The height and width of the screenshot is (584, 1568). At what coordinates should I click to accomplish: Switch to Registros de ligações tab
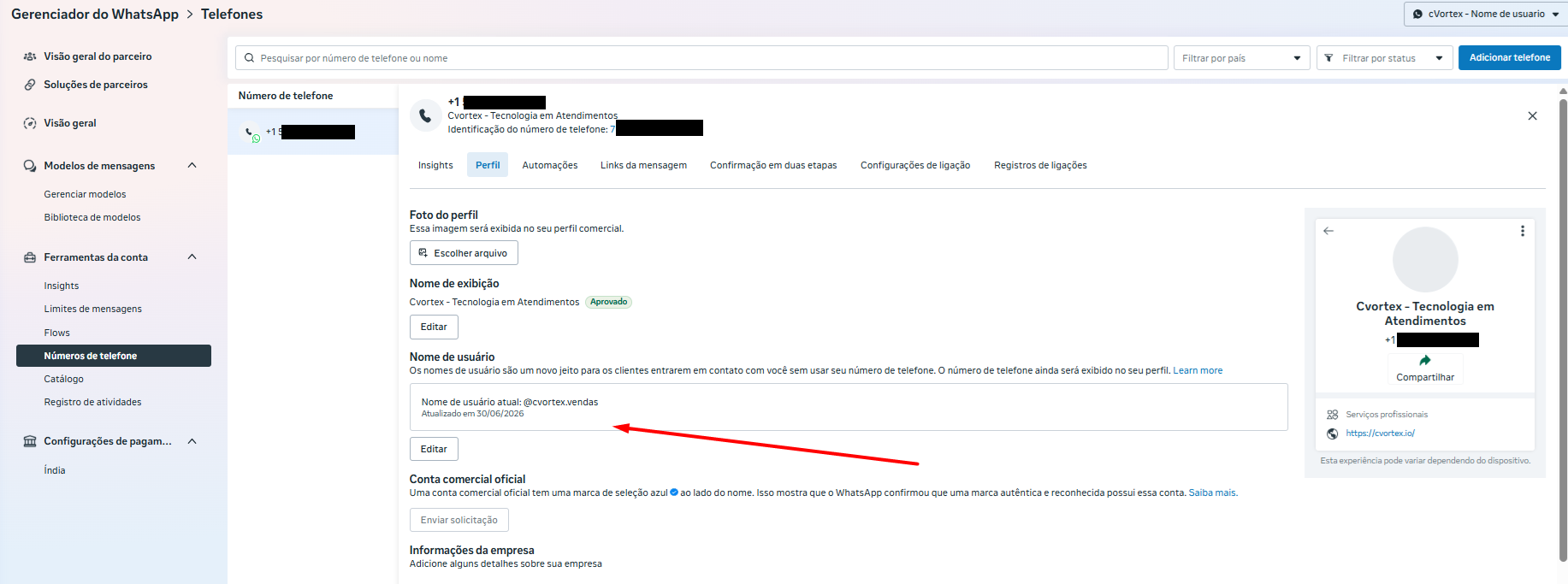1040,165
